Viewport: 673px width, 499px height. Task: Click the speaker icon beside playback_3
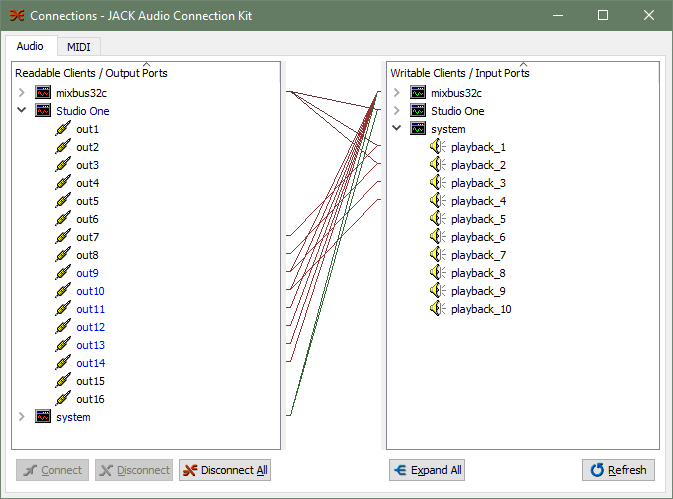[x=438, y=183]
